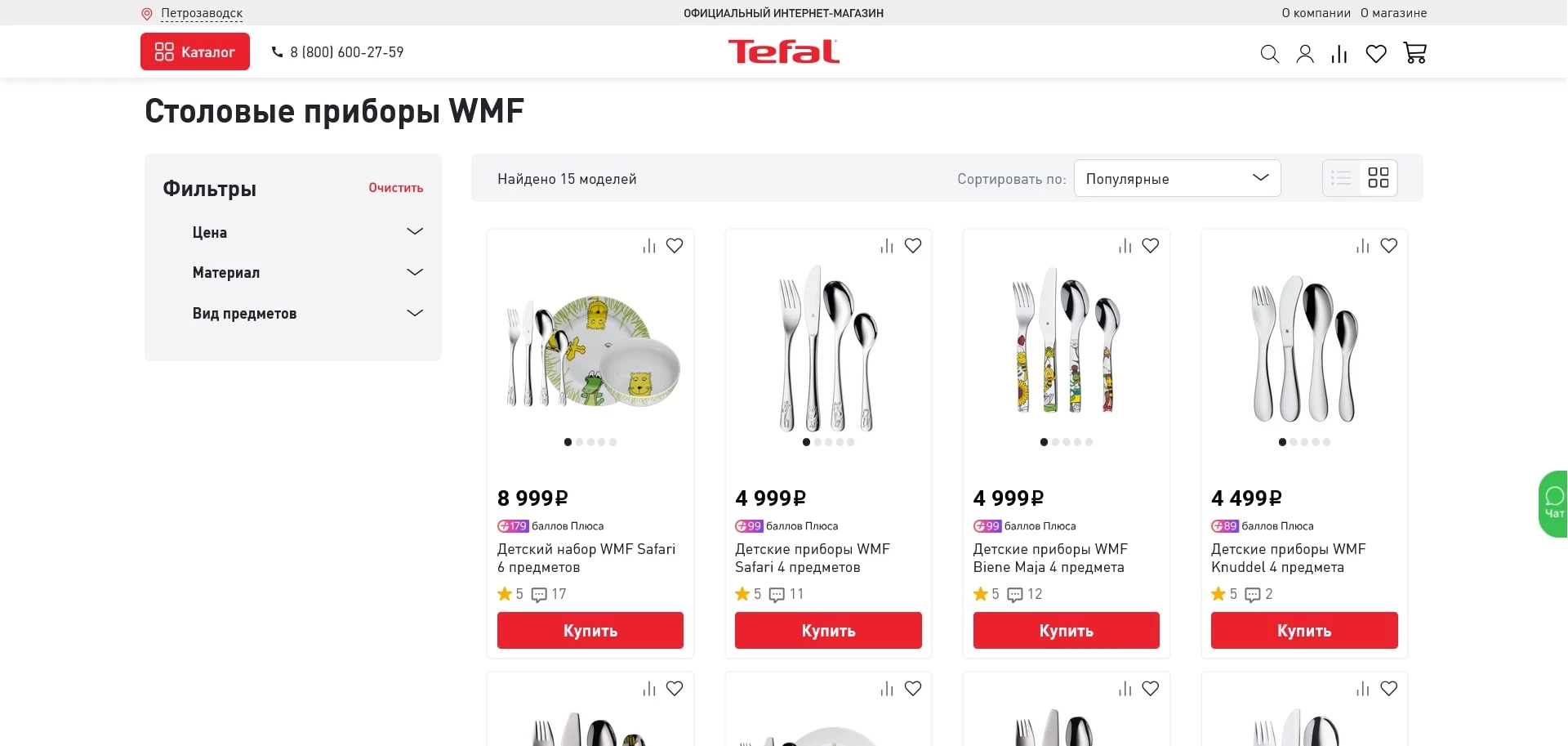Open the Популярные sorting dropdown
Screen dimensions: 1568x746
[x=1177, y=177]
